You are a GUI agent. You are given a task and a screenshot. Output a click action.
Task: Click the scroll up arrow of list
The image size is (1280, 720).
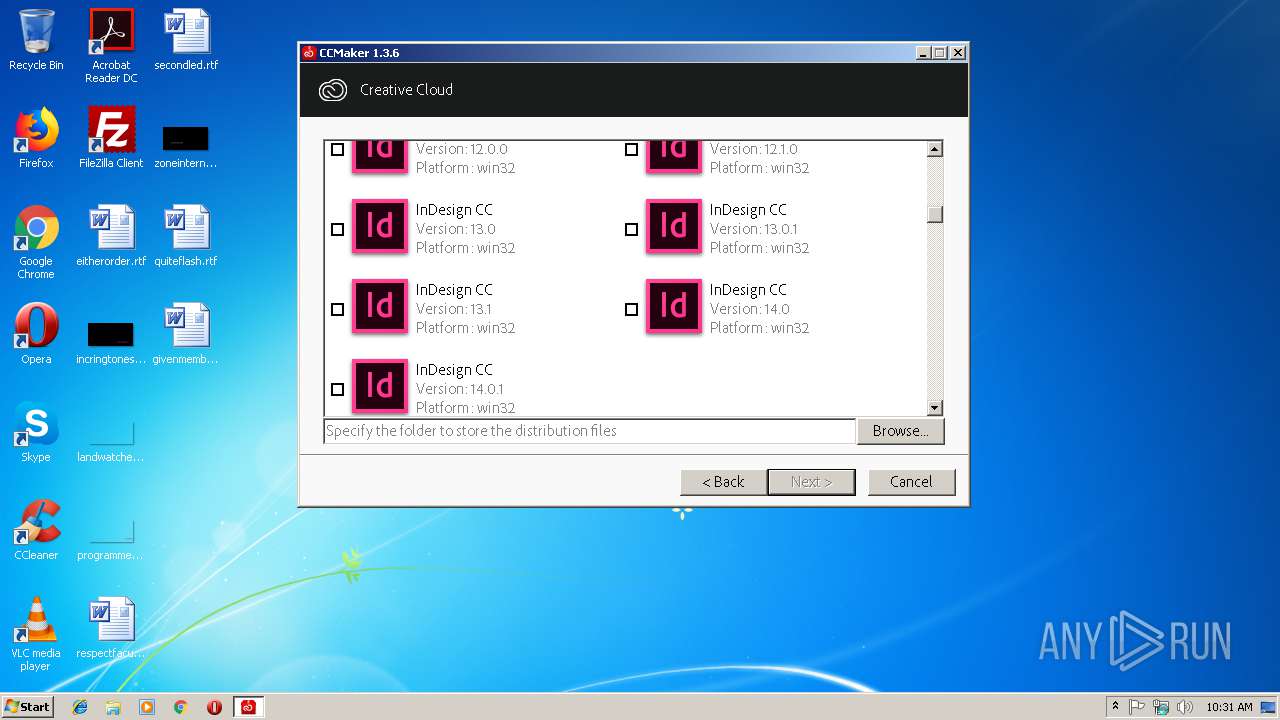[935, 149]
